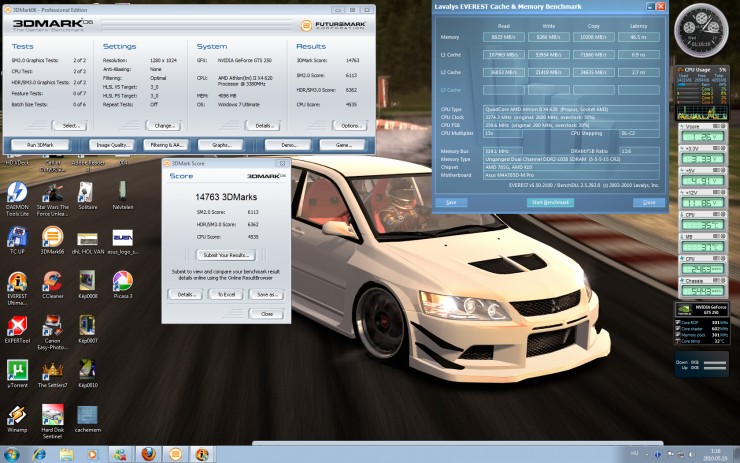The height and width of the screenshot is (463, 740).
Task: Click Select under the Tests section
Action: pos(69,126)
